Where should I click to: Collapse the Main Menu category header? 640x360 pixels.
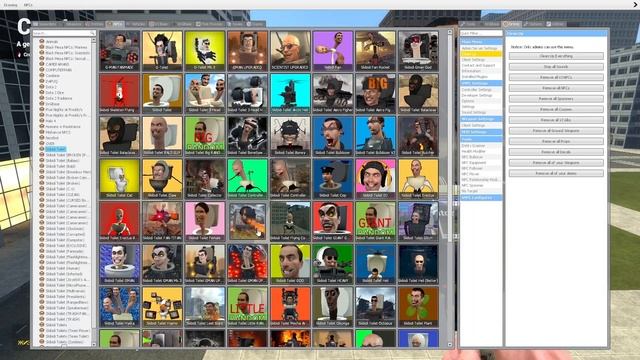481,42
